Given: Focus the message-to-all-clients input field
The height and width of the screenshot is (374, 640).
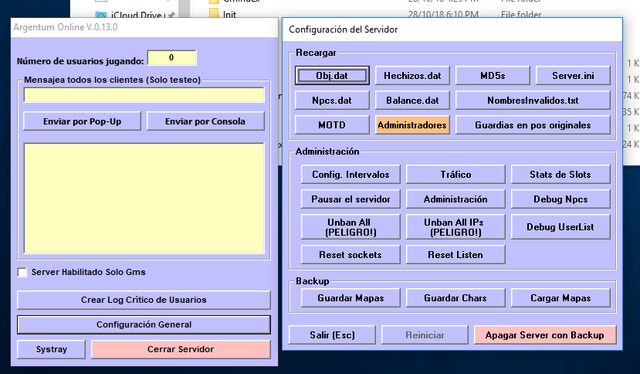Looking at the screenshot, I should coord(144,95).
